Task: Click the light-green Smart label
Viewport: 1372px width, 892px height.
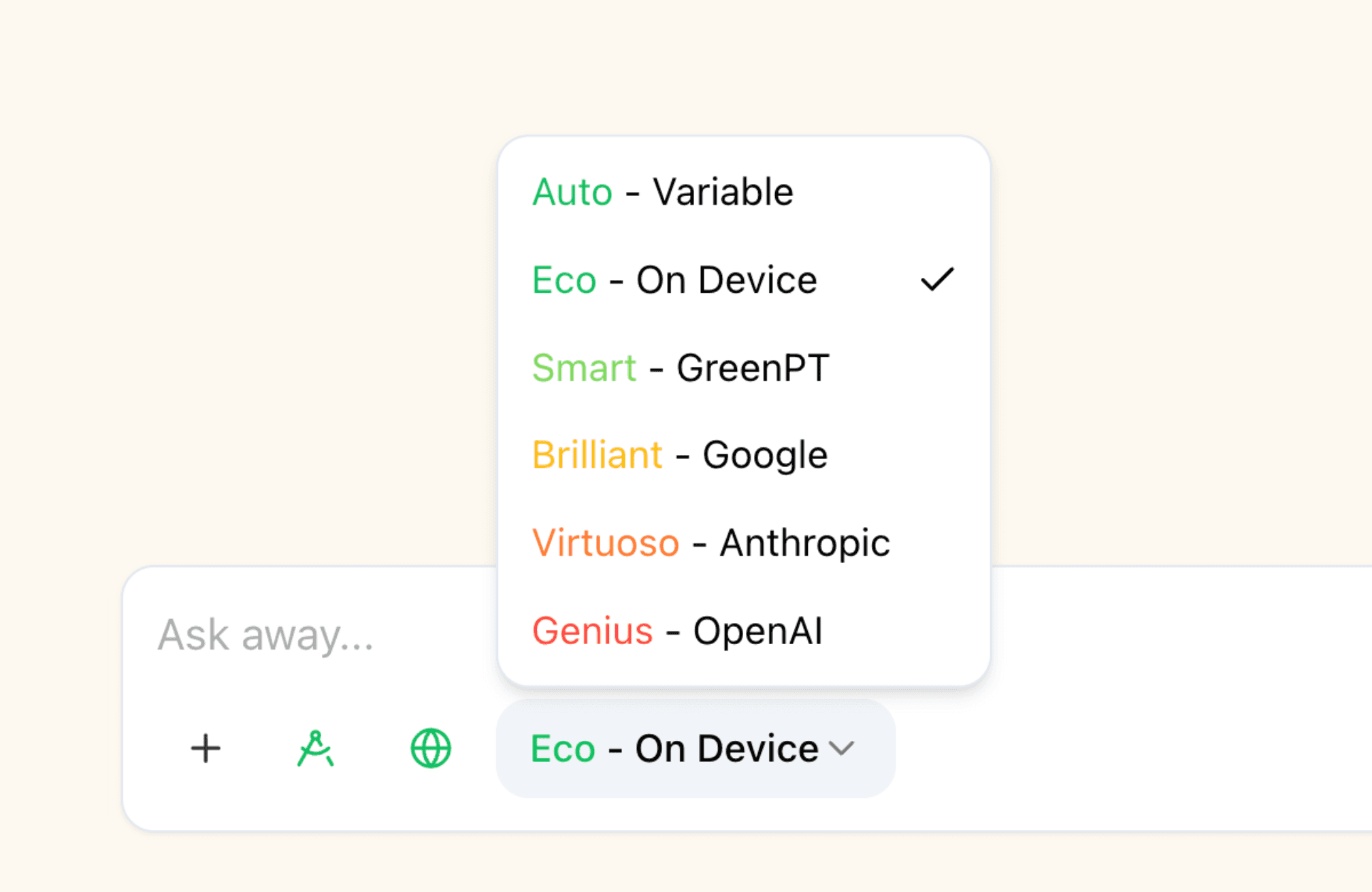Action: [x=585, y=368]
